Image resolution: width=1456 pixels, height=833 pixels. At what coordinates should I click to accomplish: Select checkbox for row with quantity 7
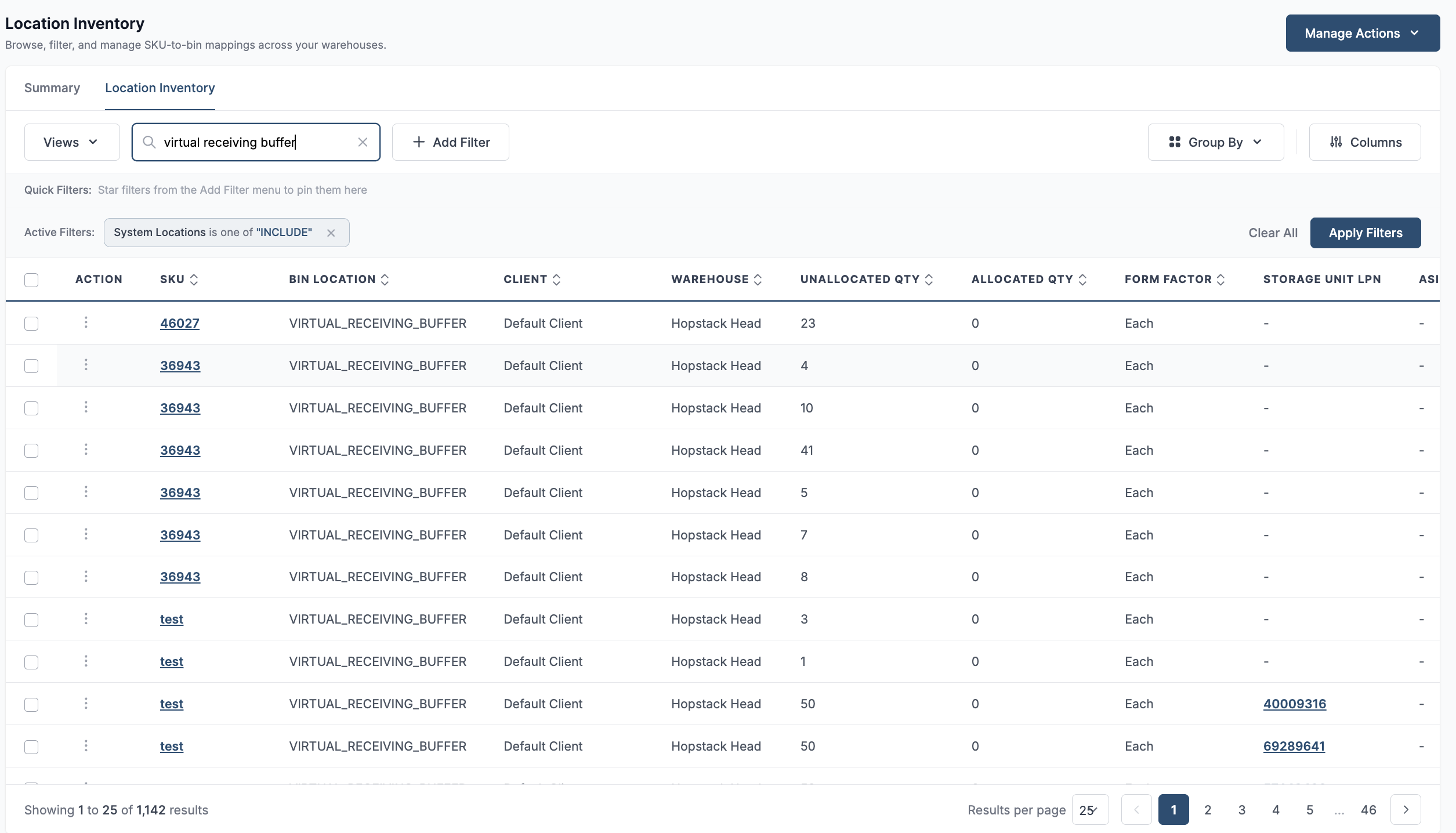31,535
